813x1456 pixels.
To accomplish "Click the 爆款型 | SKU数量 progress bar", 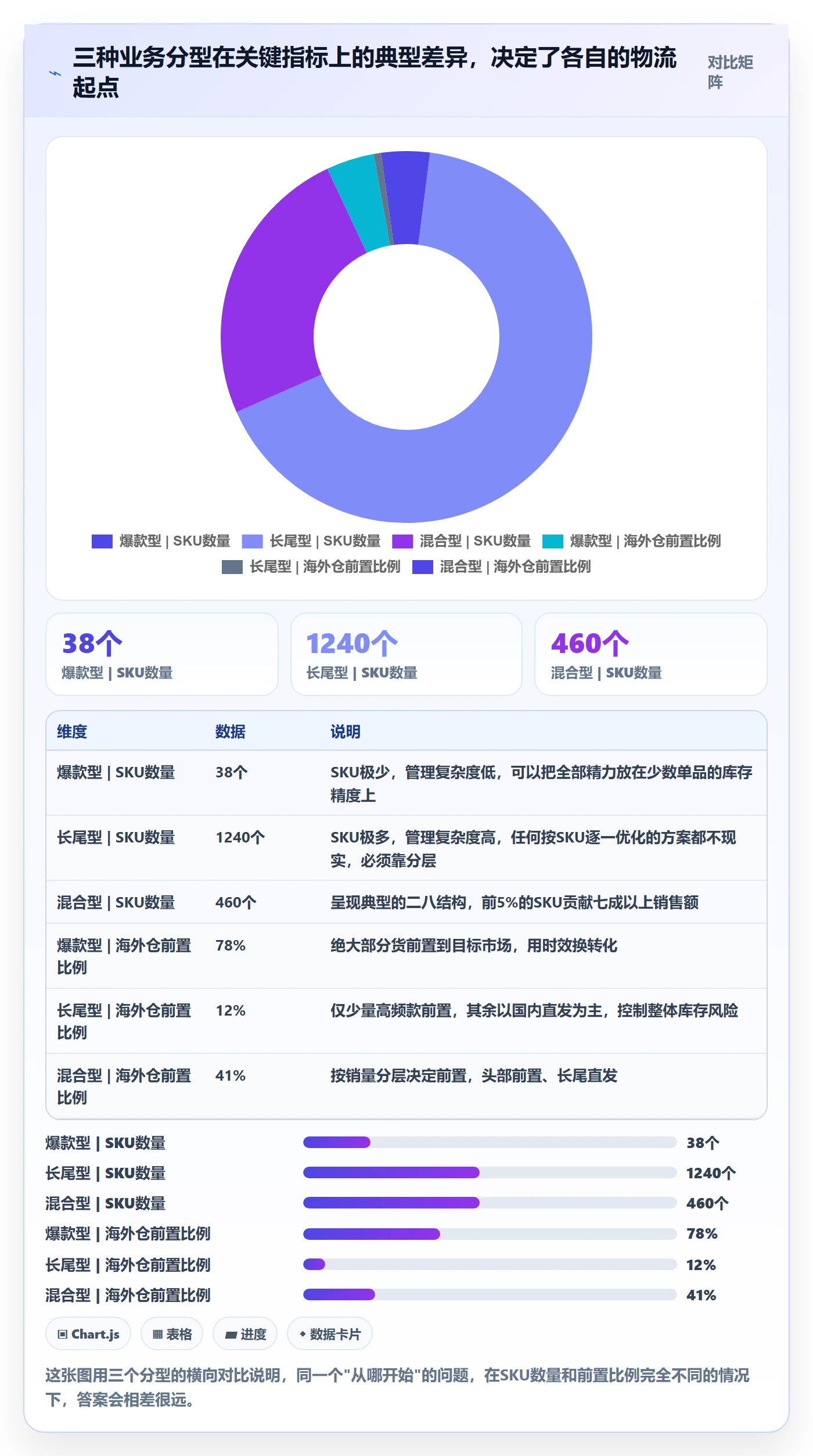I will tap(490, 1142).
